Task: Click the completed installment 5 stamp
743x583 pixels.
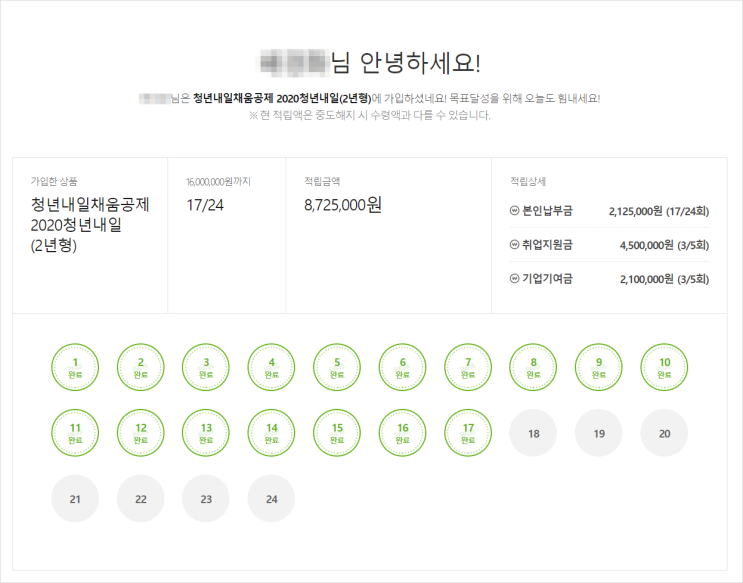Action: pos(337,367)
